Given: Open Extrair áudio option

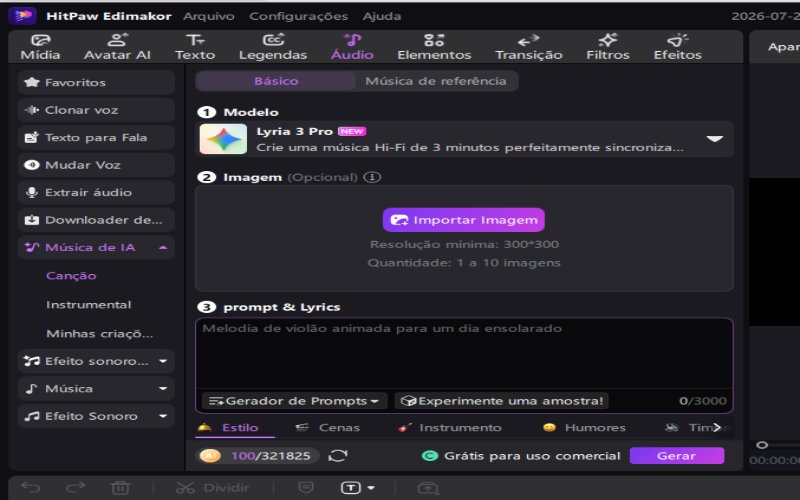Looking at the screenshot, I should [x=96, y=192].
